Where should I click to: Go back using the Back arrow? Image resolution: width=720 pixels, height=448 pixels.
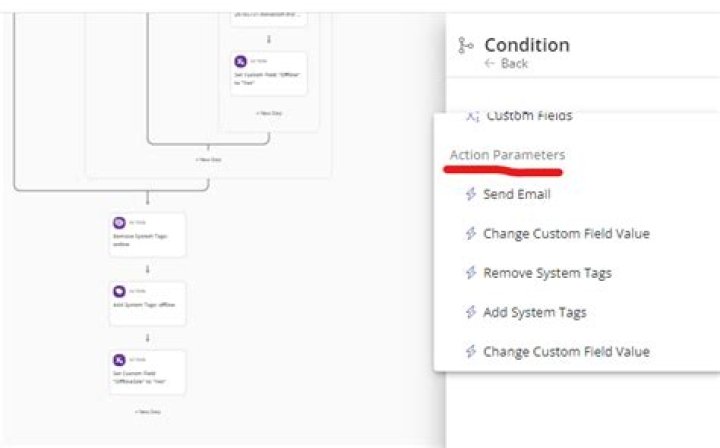(506, 64)
